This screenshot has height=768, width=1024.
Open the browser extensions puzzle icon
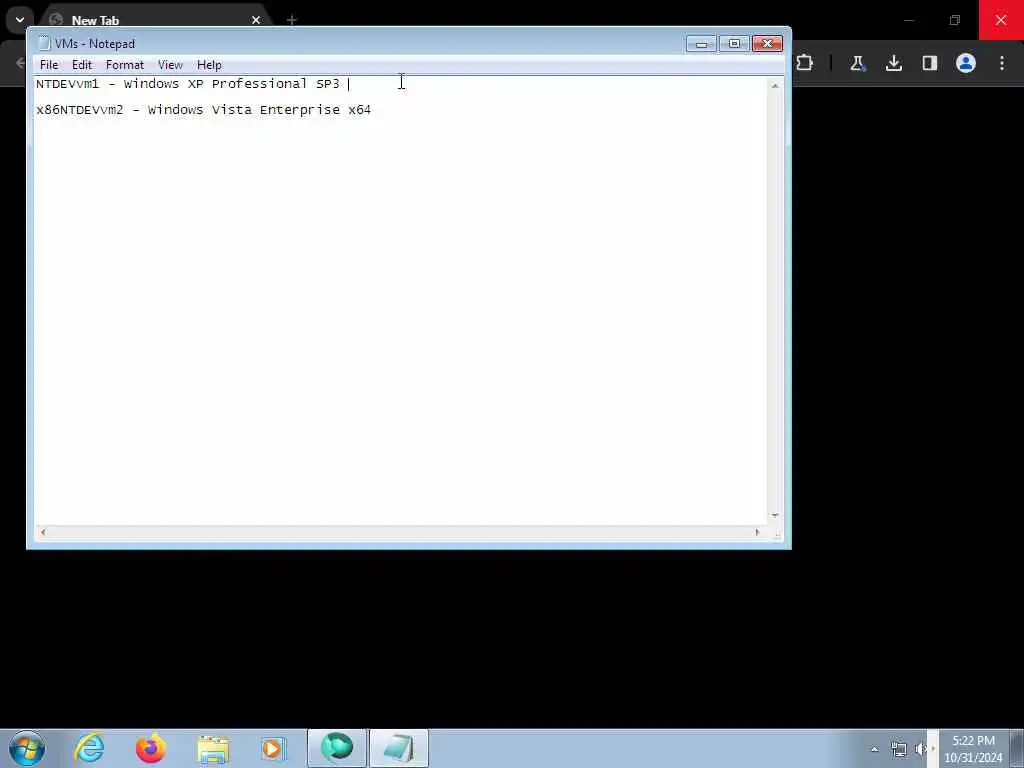click(x=805, y=63)
